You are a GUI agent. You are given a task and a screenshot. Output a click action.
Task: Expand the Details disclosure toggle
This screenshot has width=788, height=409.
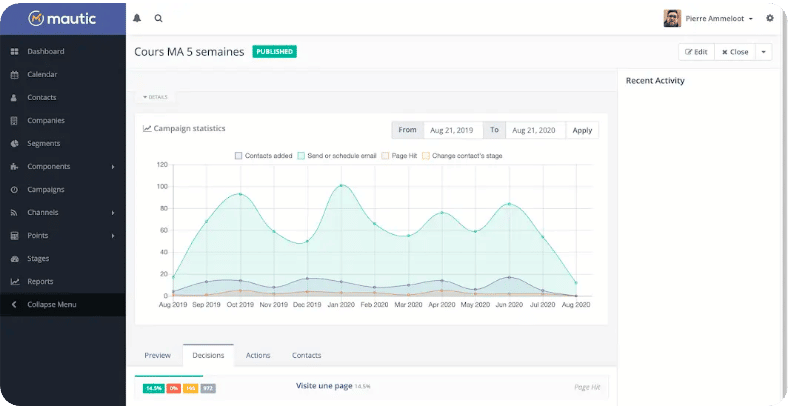pos(155,97)
